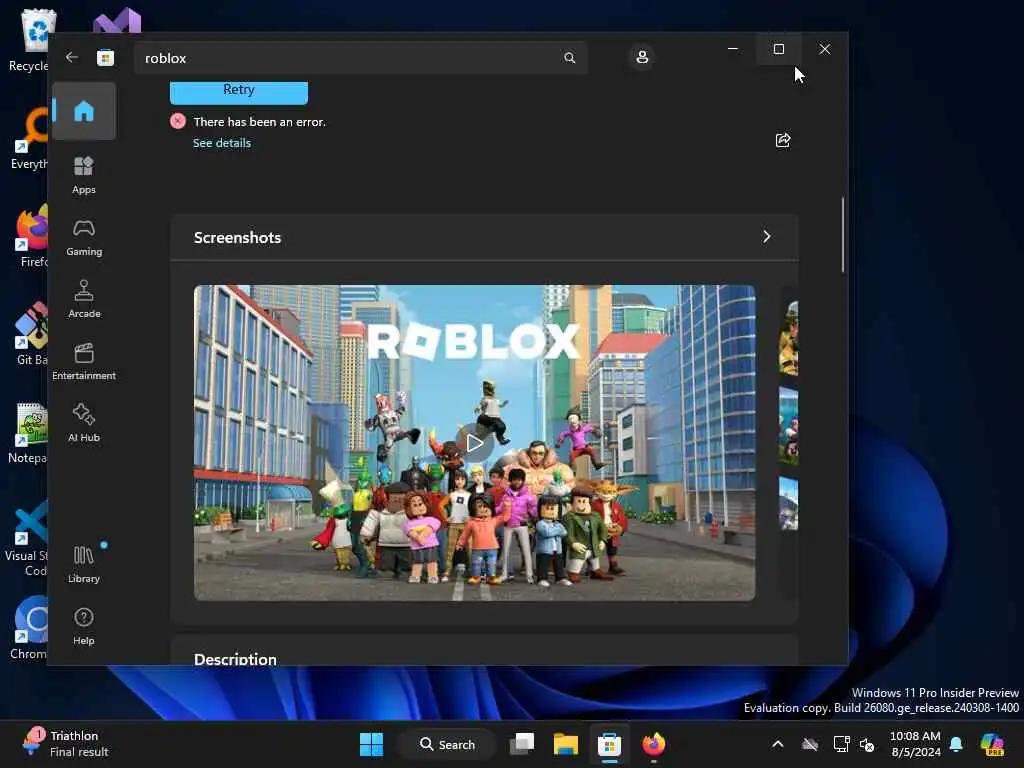Select the Firefox desktop shortcut

pyautogui.click(x=33, y=236)
